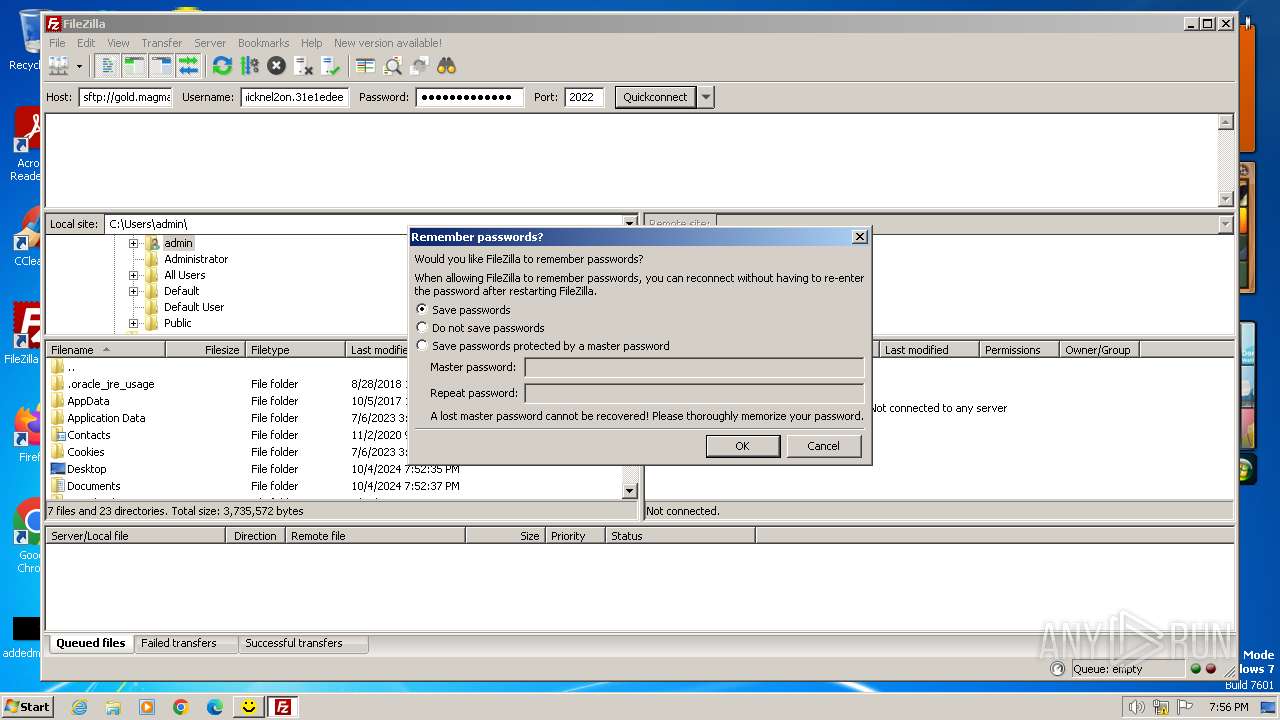
Task: Open the View menu
Action: [118, 43]
